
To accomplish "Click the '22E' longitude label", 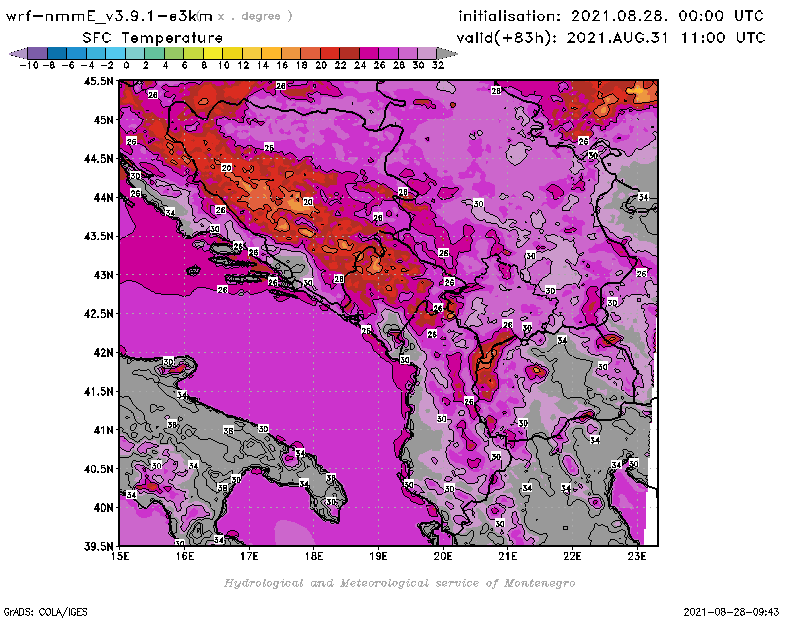I will (x=572, y=556).
